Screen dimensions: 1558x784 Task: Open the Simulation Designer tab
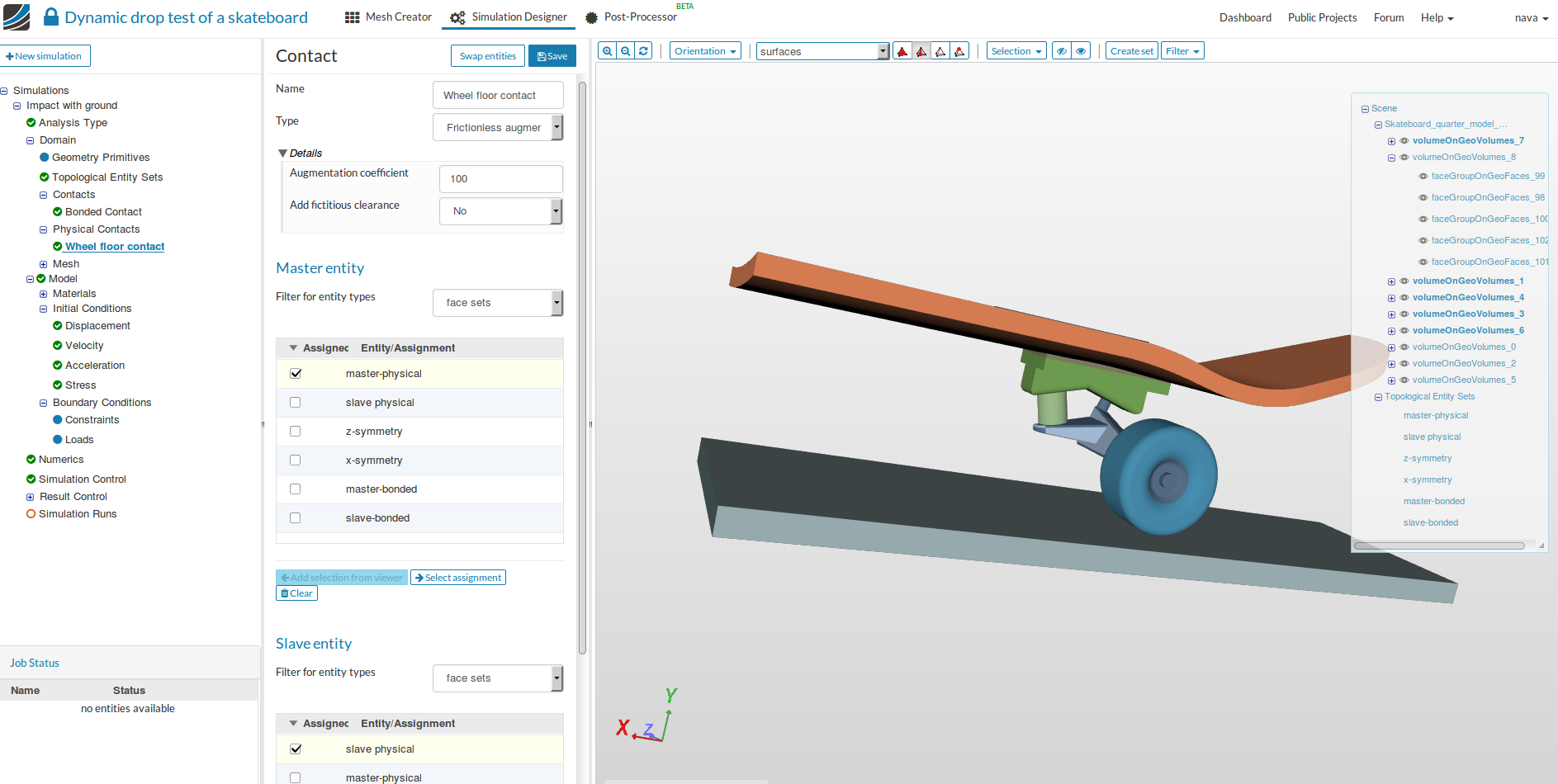coord(509,17)
